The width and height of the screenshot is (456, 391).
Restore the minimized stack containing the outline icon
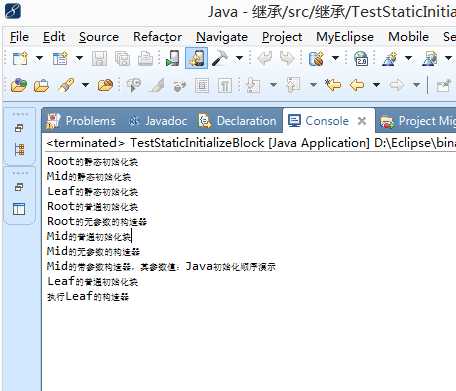pos(19,187)
